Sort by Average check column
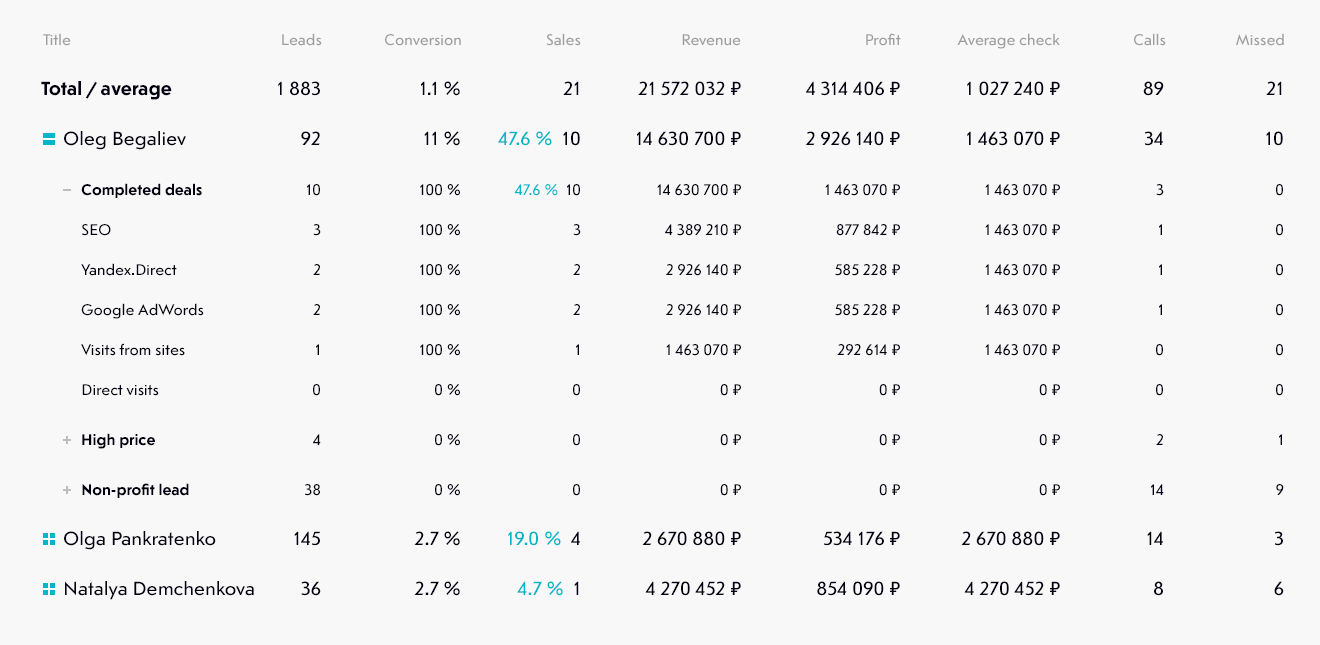The width and height of the screenshot is (1320, 645). click(1008, 41)
